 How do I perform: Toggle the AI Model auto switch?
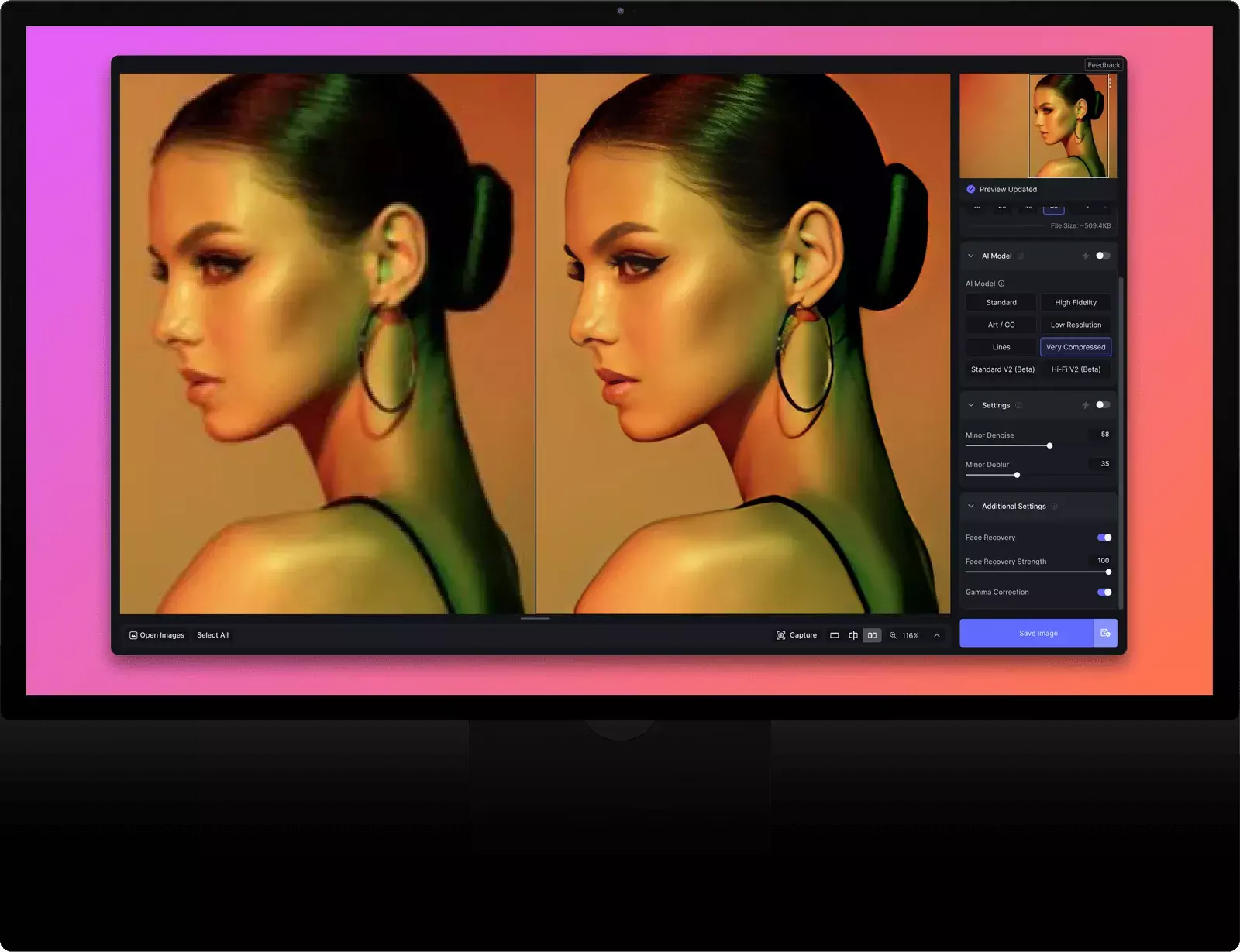(x=1103, y=256)
